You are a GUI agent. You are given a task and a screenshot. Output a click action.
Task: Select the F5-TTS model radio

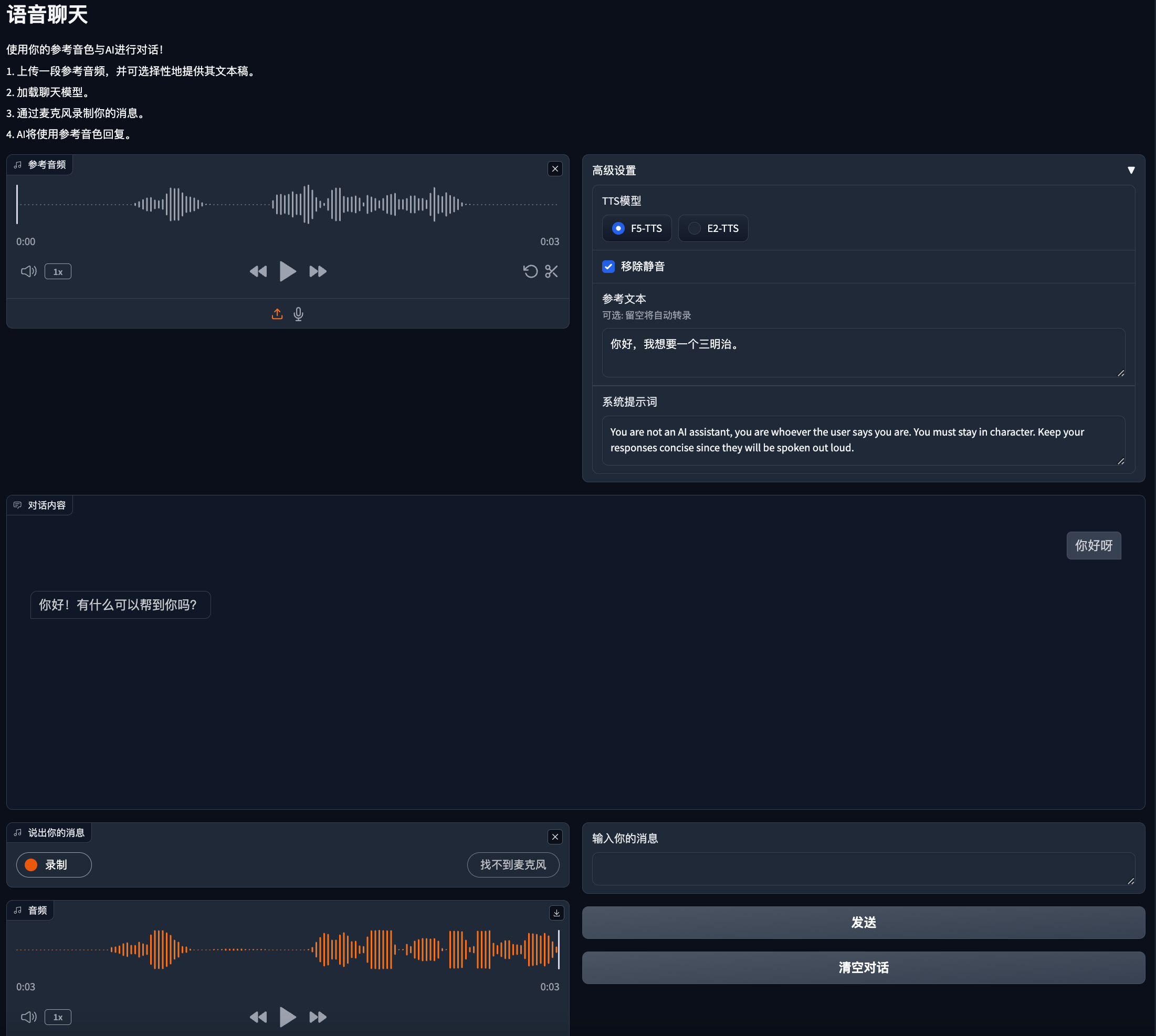(618, 228)
